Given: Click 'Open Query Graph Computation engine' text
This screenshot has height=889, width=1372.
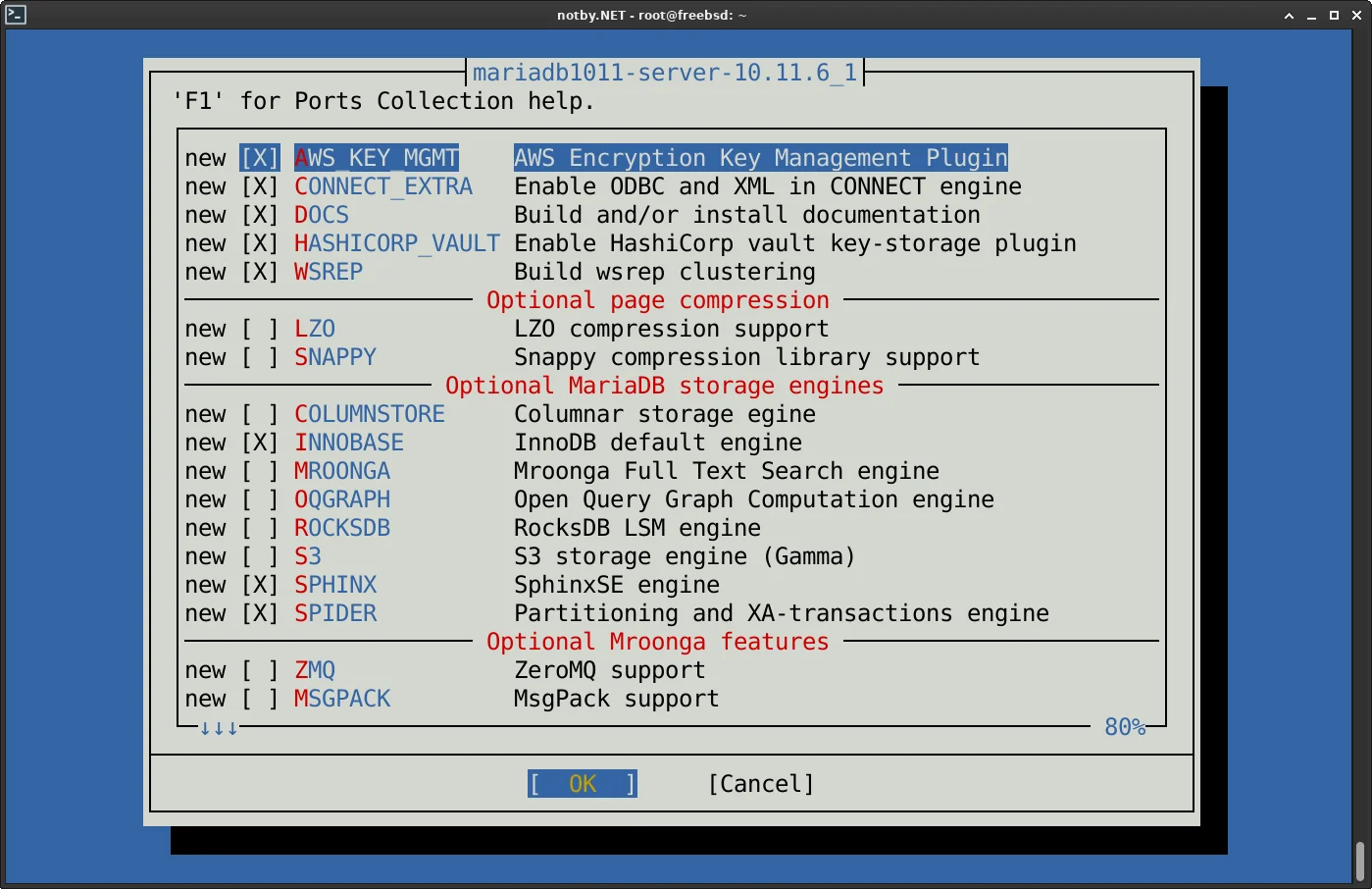Looking at the screenshot, I should pos(754,499).
